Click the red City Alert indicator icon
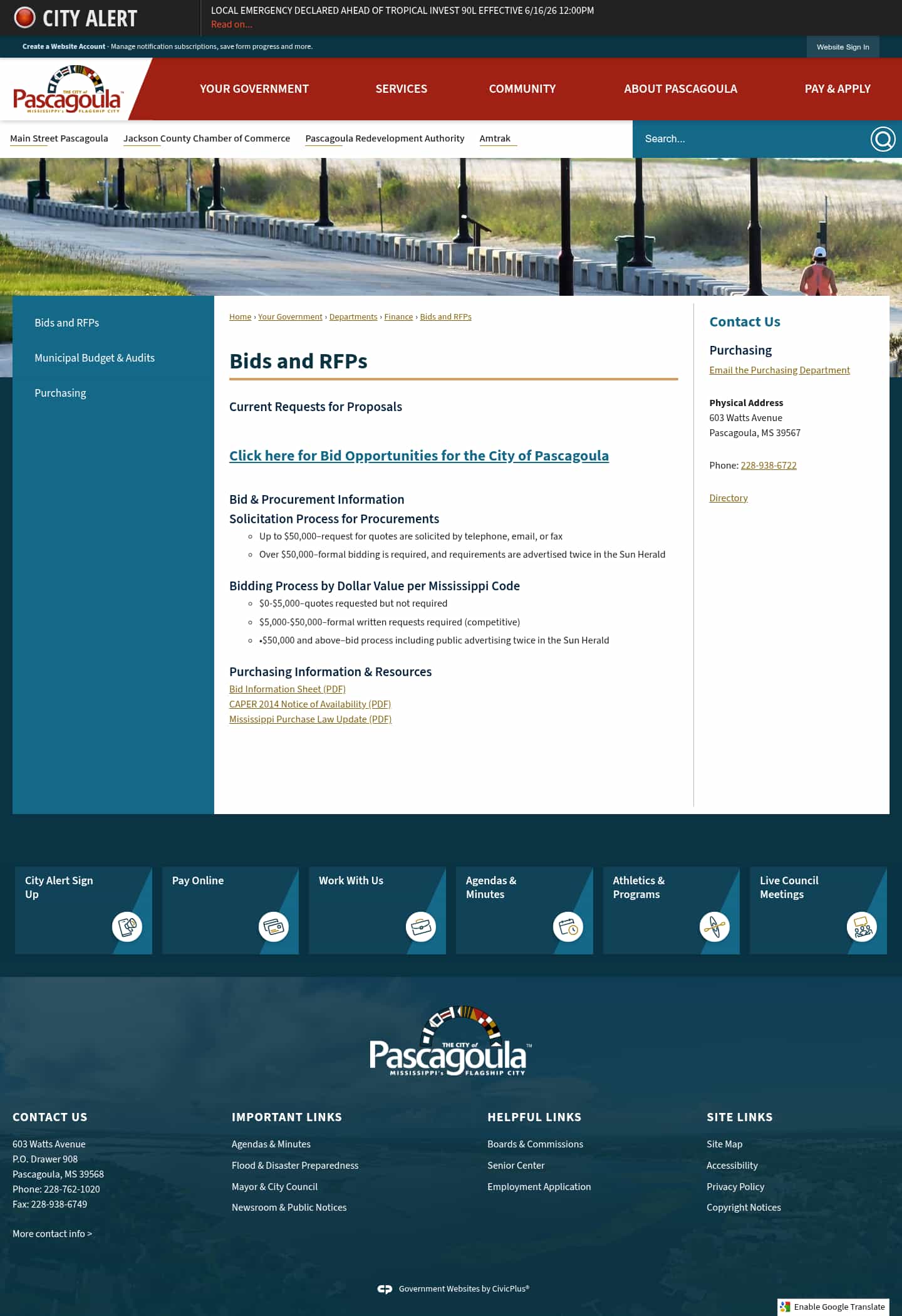The height and width of the screenshot is (1316, 902). 24,18
